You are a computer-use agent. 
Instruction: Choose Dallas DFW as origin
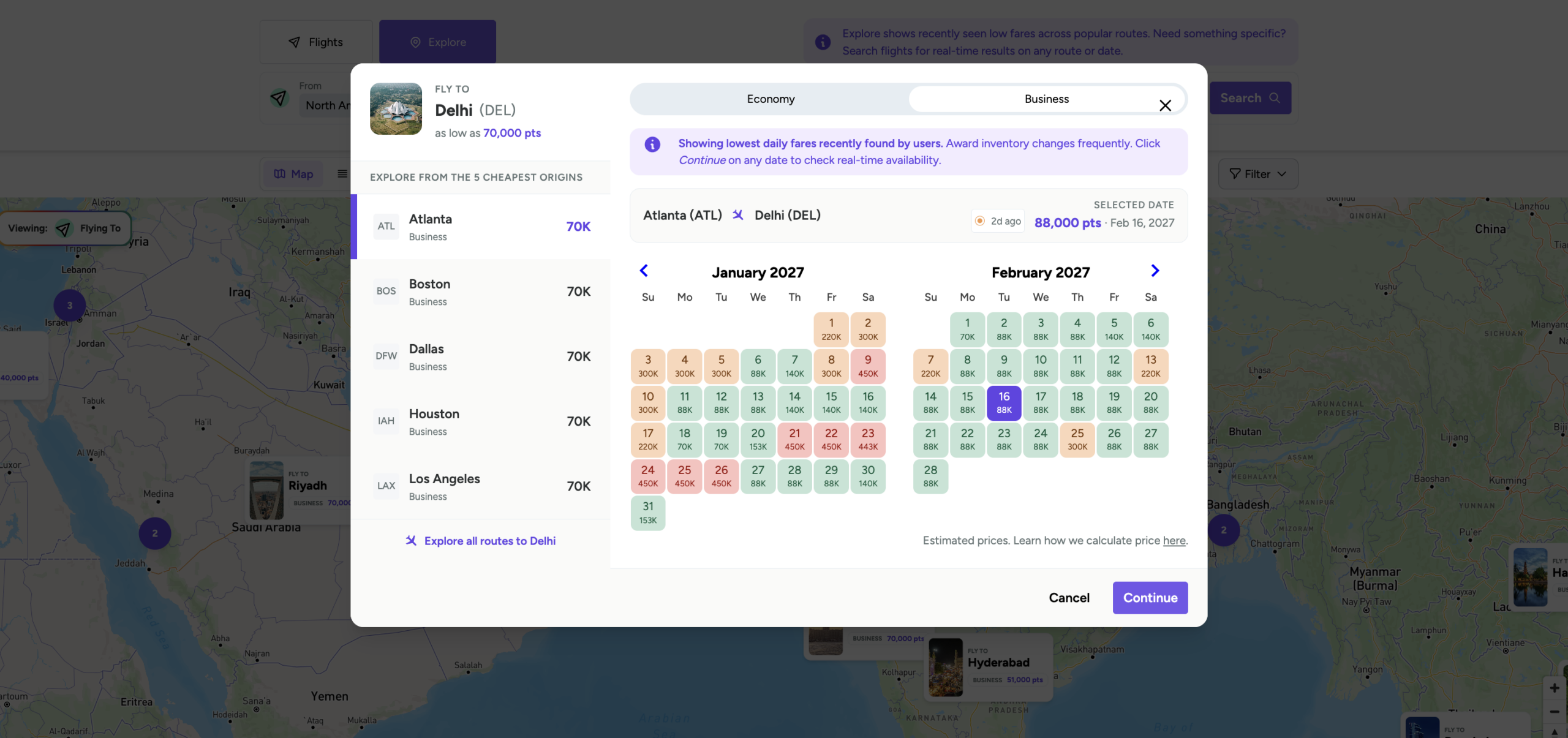click(481, 356)
